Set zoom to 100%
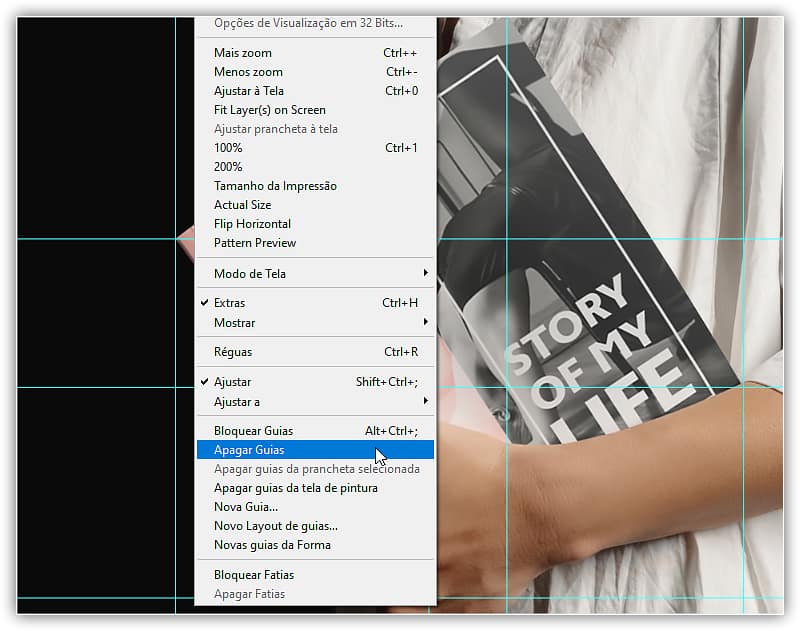The height and width of the screenshot is (631, 800). click(x=315, y=148)
